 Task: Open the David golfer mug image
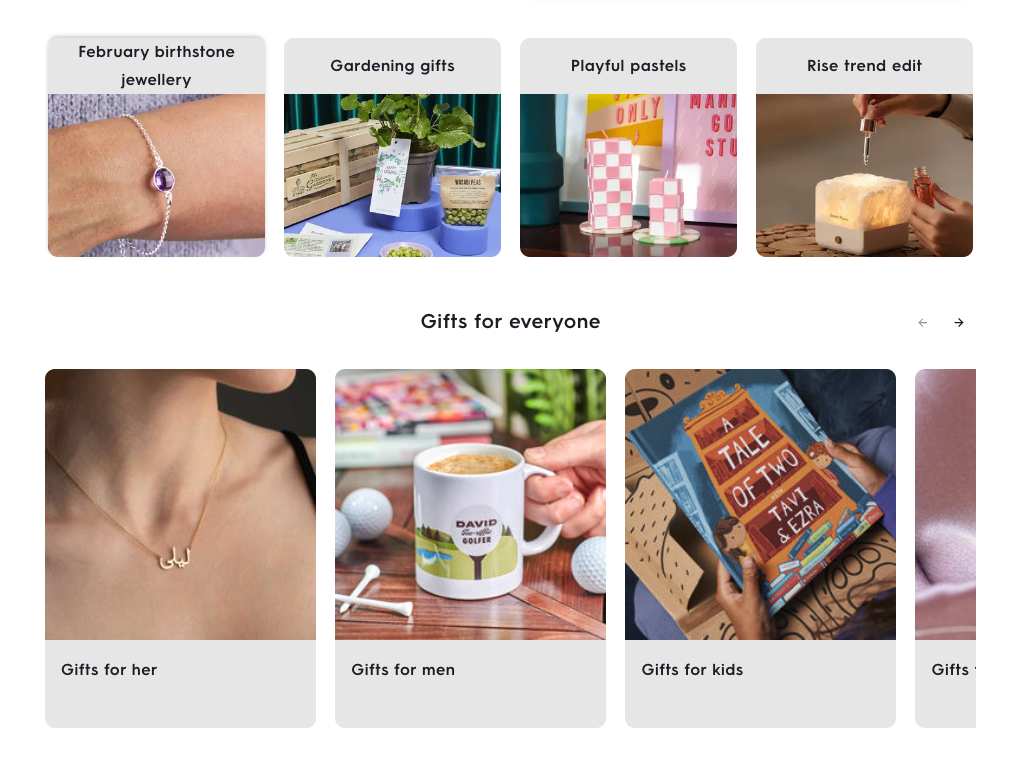pos(470,504)
